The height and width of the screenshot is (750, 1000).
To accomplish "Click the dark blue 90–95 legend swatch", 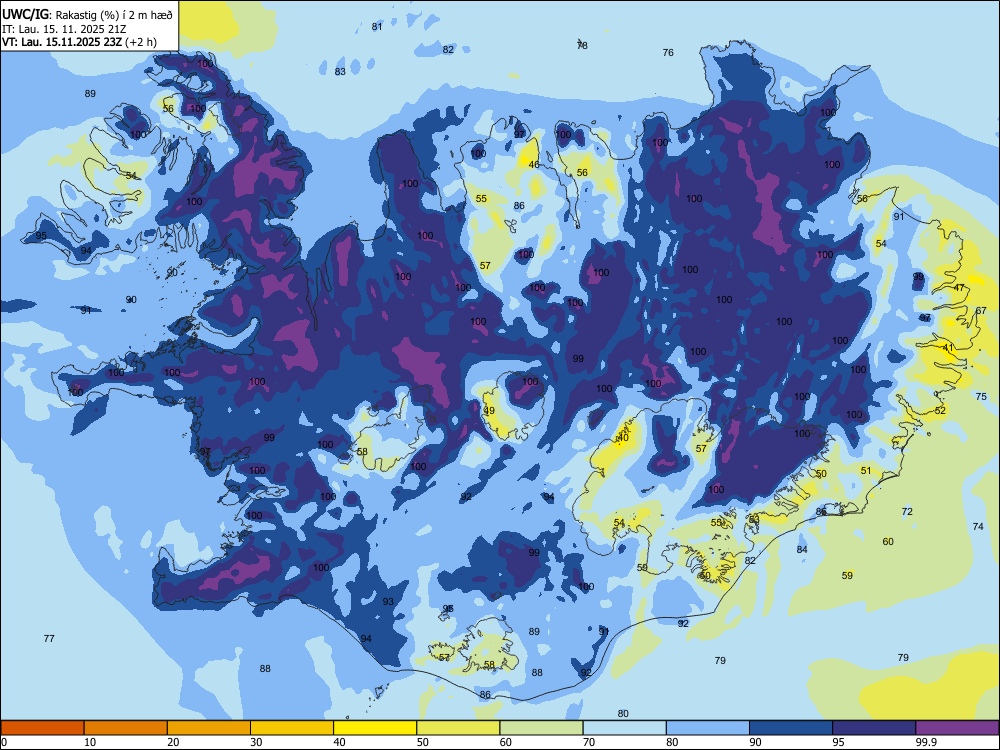I will pyautogui.click(x=791, y=728).
